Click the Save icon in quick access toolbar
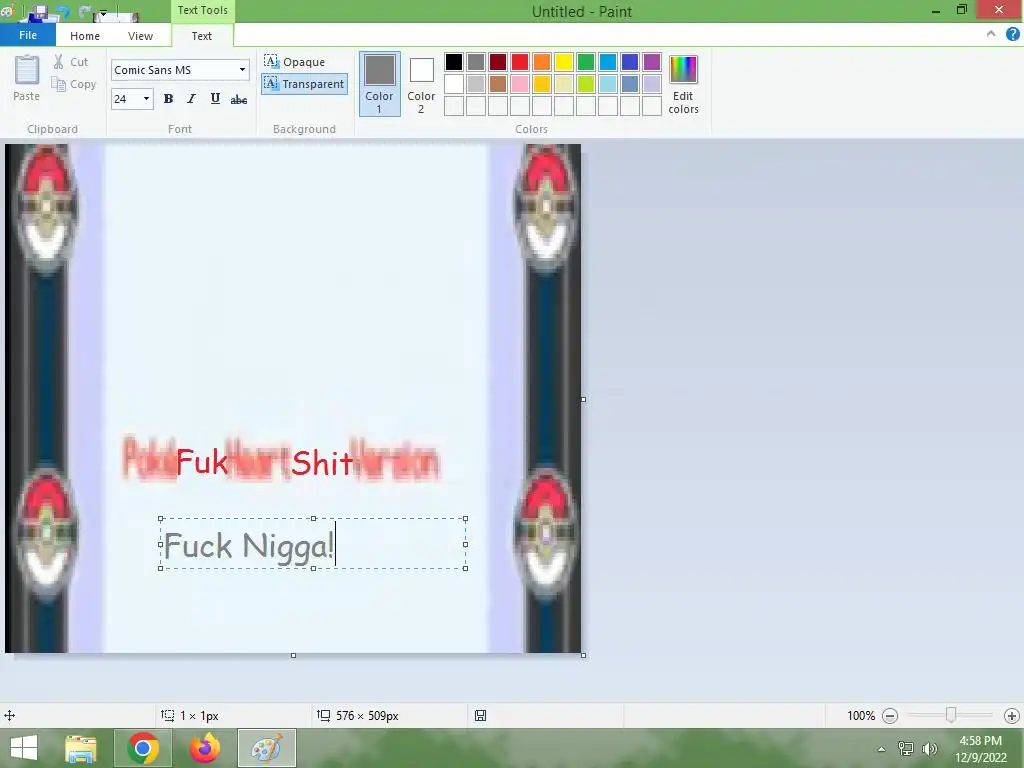Screen dimensions: 1024x768 point(40,11)
